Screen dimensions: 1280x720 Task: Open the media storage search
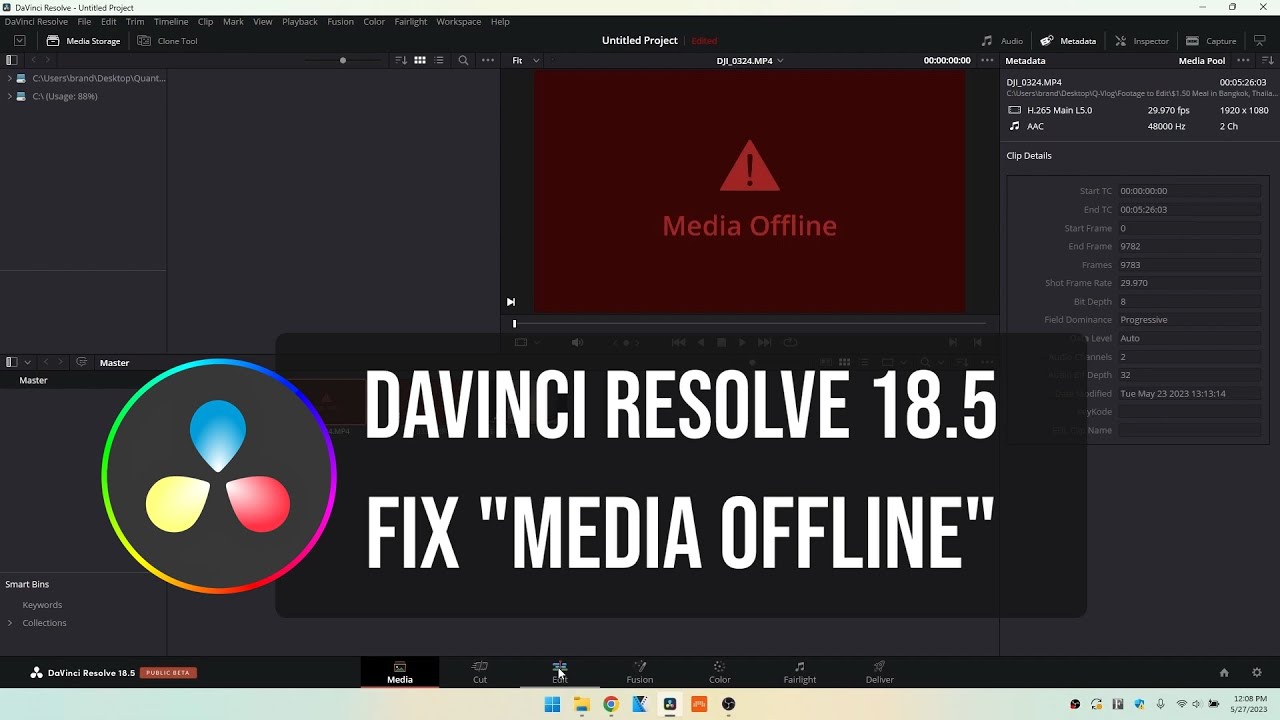pos(463,60)
